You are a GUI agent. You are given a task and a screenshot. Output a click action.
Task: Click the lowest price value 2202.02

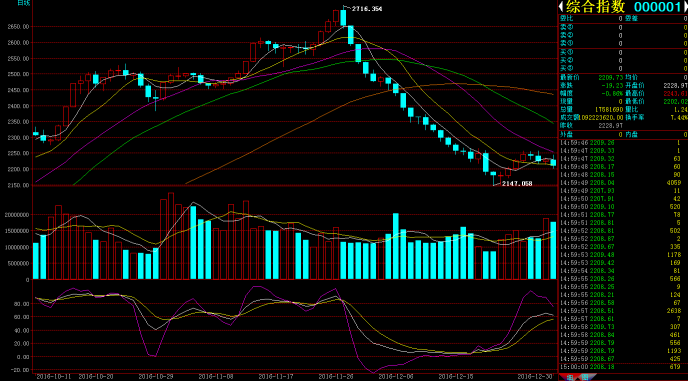(675, 101)
